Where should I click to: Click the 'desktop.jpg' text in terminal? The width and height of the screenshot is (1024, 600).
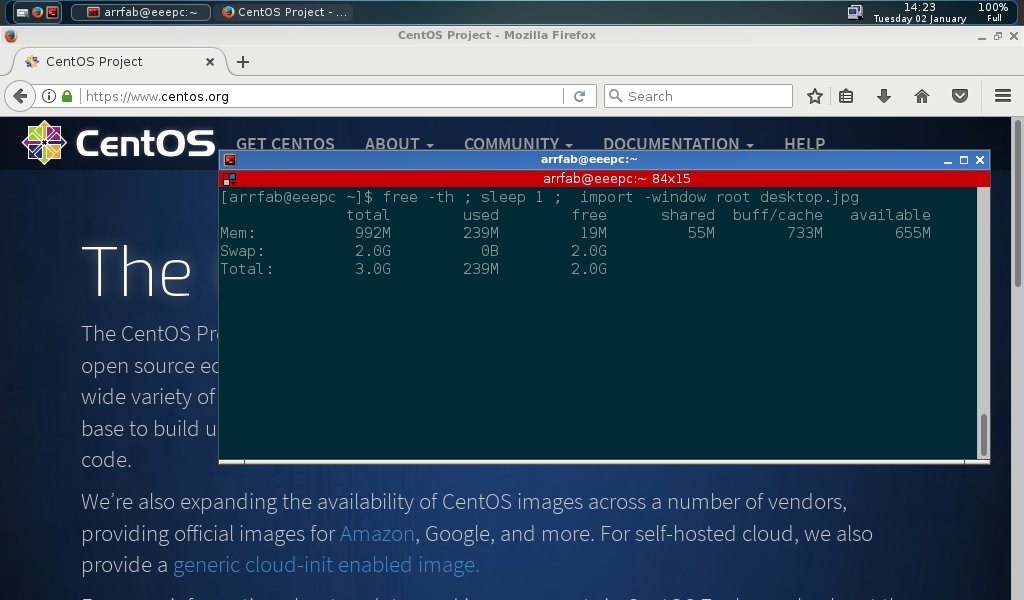809,197
